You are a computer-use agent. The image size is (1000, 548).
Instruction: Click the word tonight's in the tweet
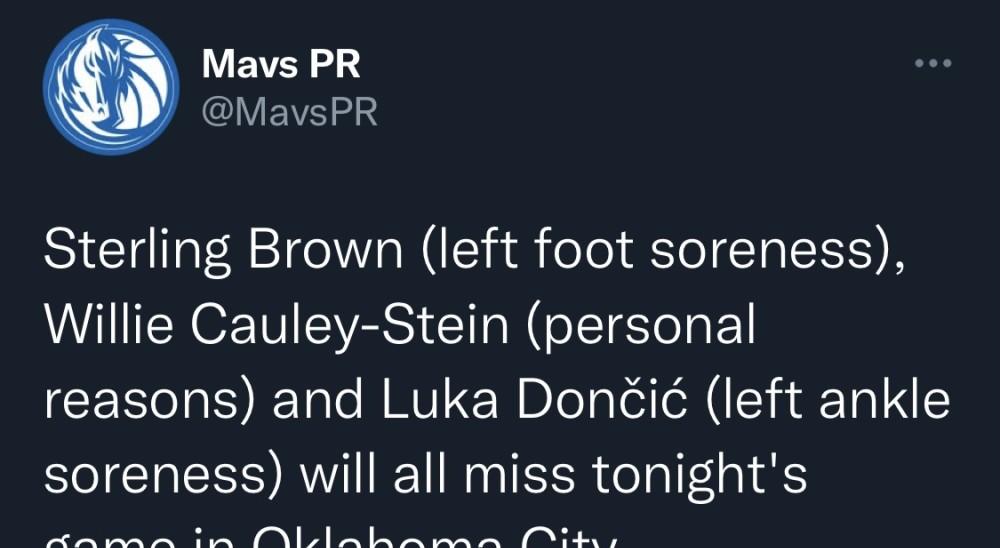tap(700, 476)
